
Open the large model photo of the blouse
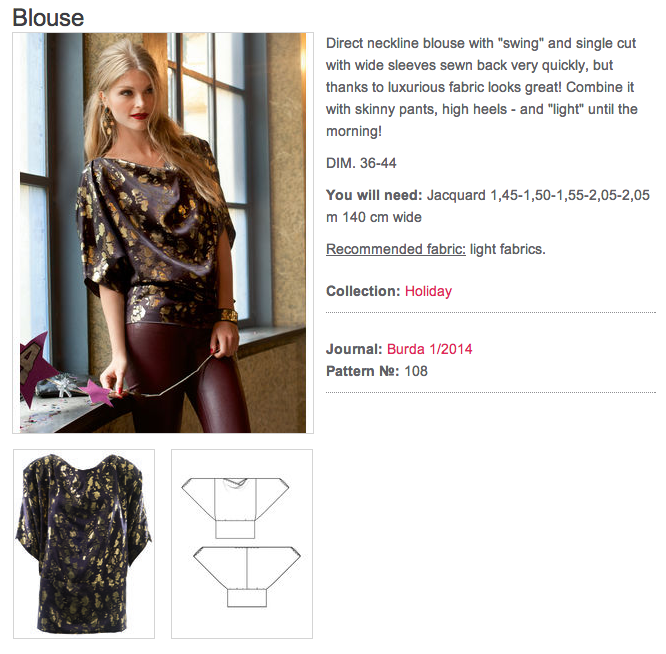coord(163,233)
